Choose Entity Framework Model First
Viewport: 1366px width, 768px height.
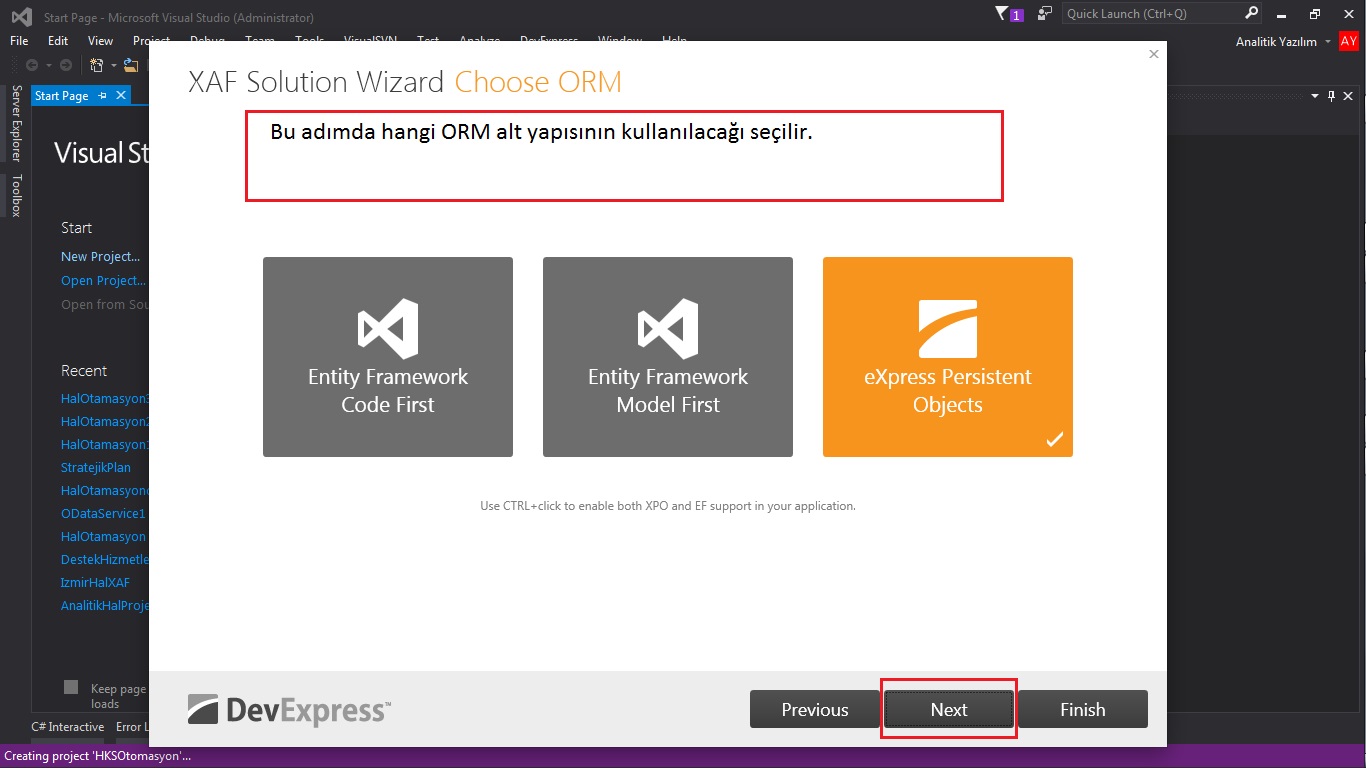(x=667, y=357)
